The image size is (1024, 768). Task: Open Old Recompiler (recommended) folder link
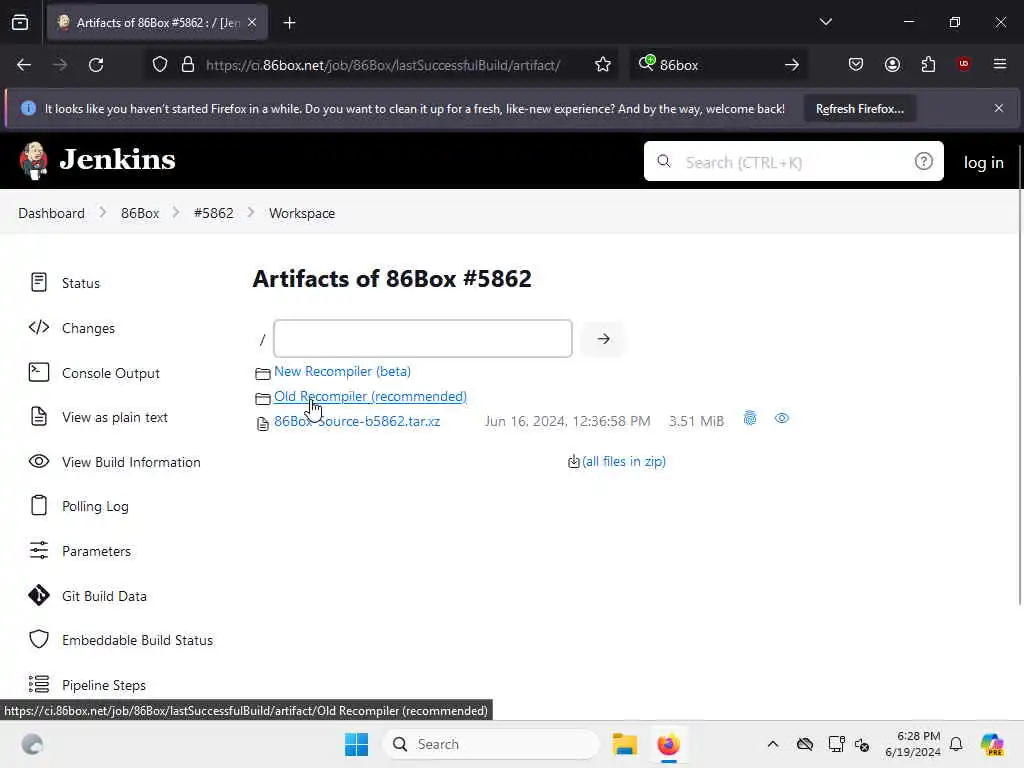pos(370,396)
